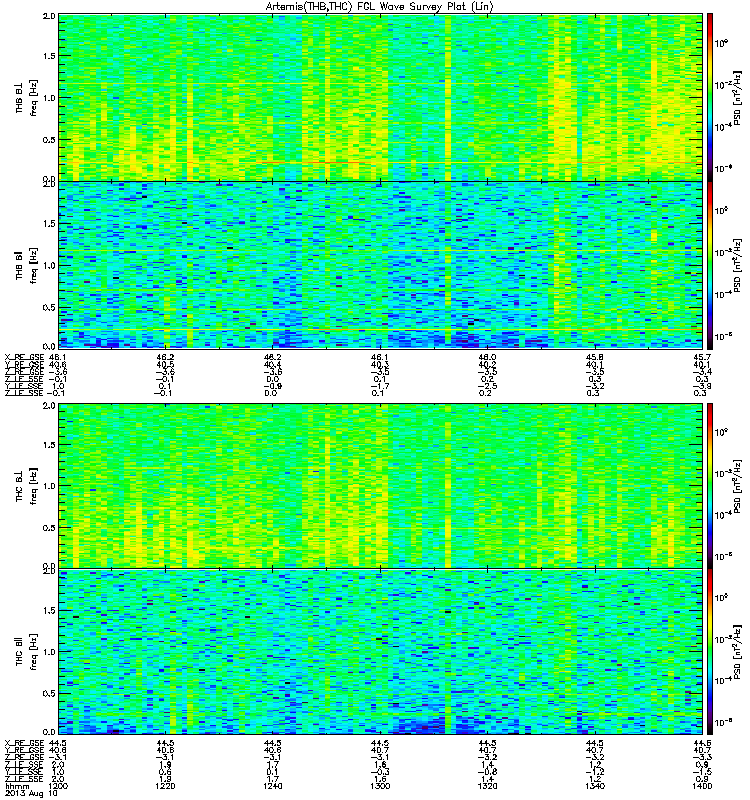The image size is (750, 800).
Task: Click the '2.0' frequency tick of the THC B⊥ panel
Action: [x=49, y=406]
